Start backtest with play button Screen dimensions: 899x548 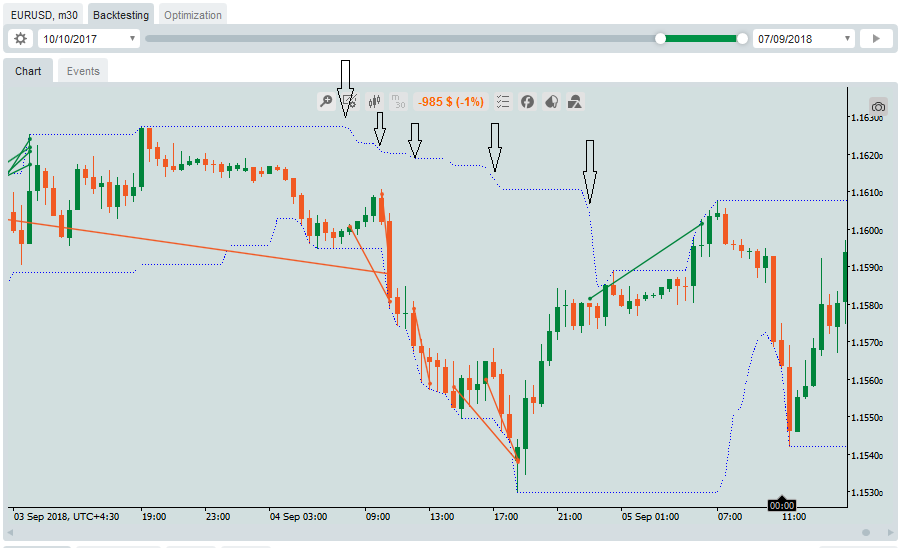tap(876, 39)
